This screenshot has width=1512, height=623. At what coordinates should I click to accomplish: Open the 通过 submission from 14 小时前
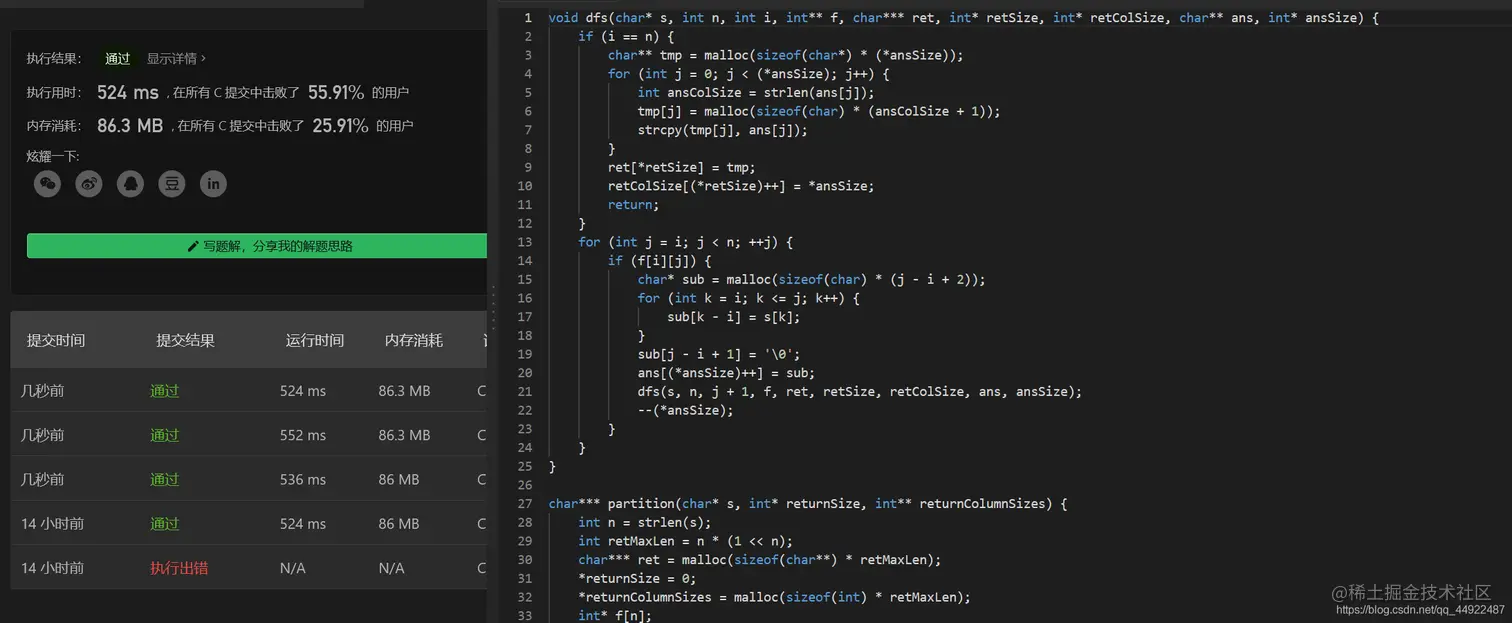coord(165,523)
